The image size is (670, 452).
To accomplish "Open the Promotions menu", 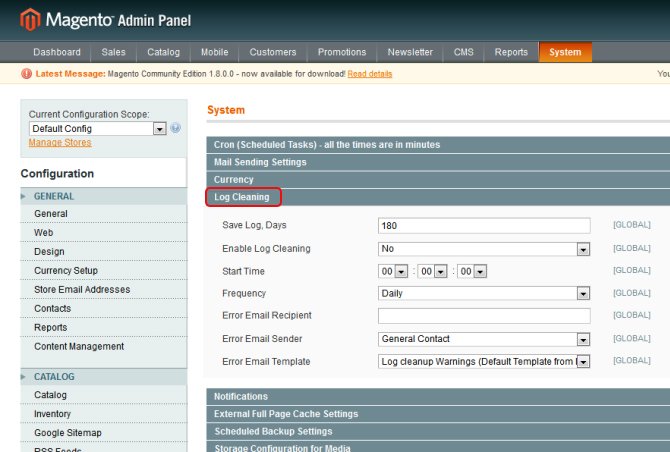I will pos(342,52).
